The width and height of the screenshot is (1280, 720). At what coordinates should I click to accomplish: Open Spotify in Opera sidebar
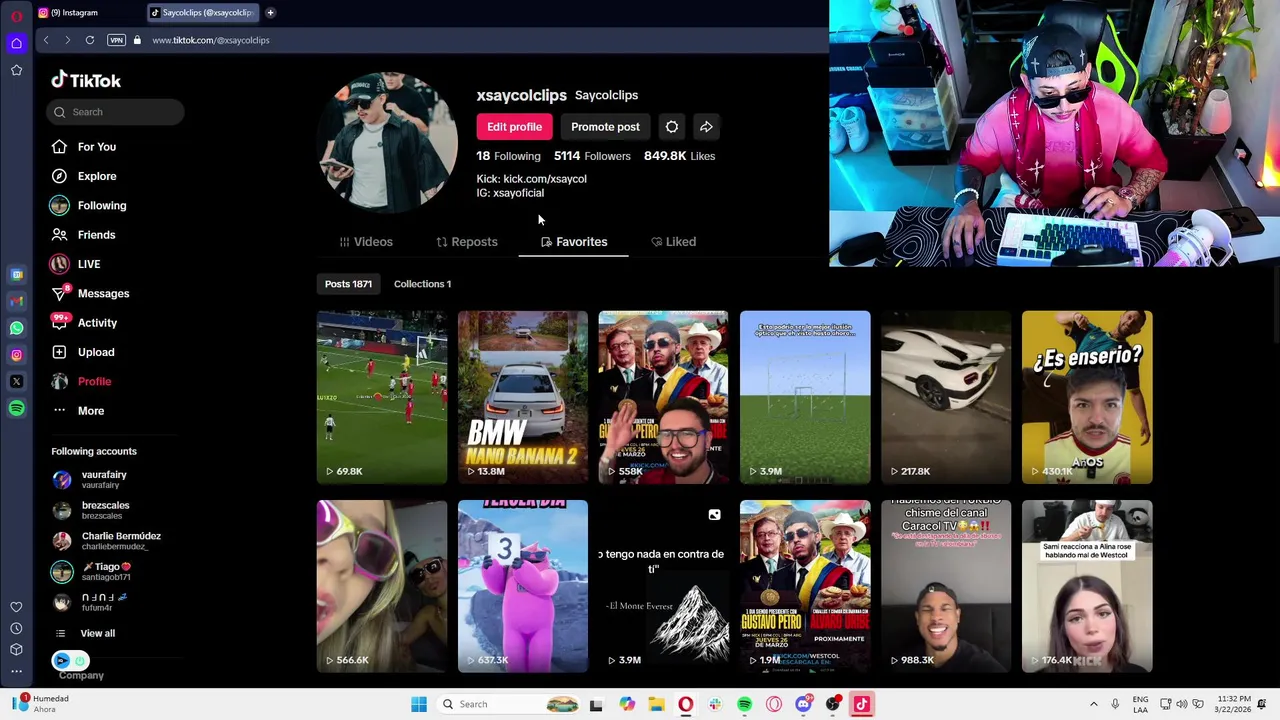[16, 408]
